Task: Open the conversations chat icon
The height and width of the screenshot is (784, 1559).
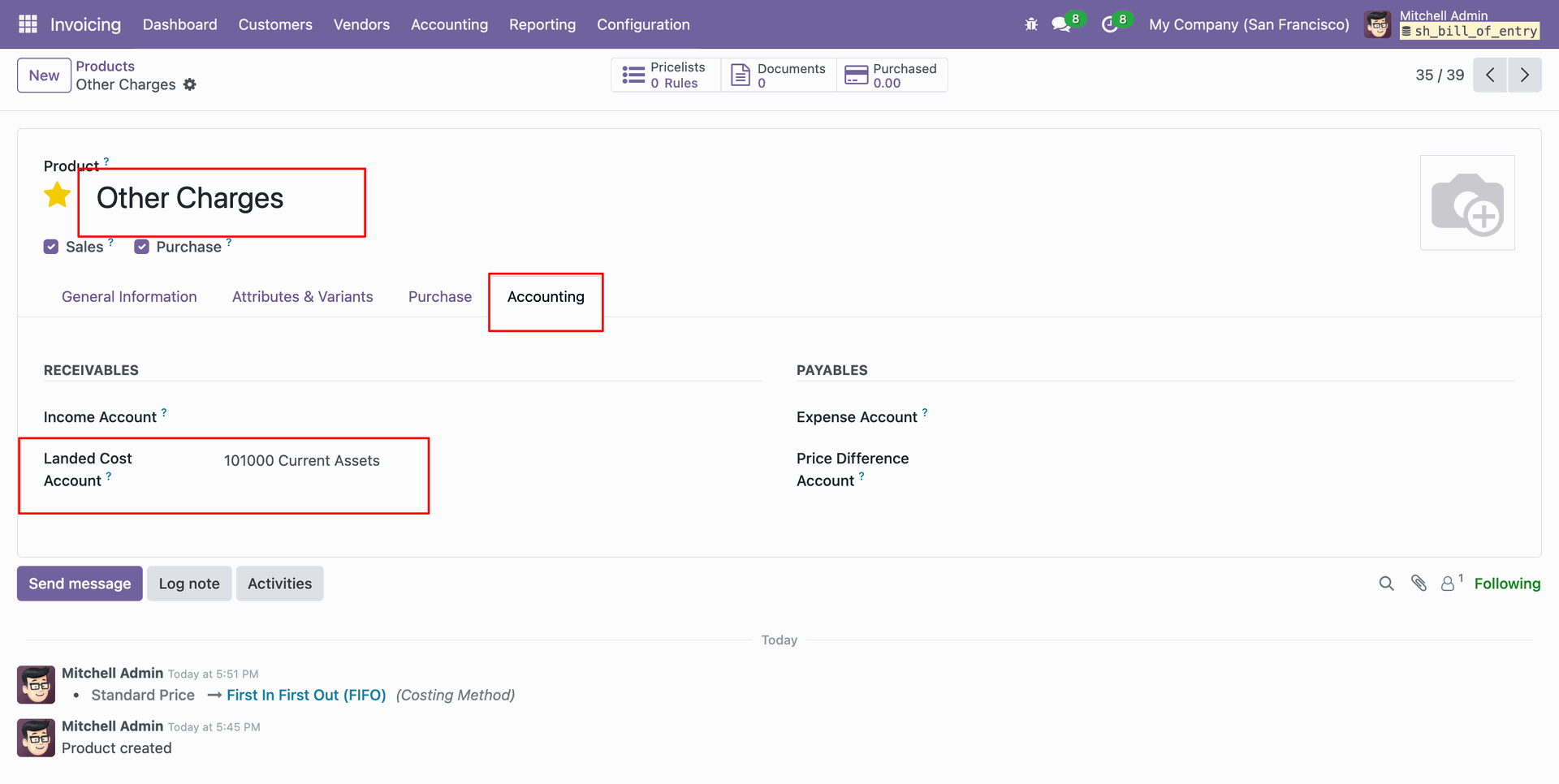Action: click(1061, 24)
